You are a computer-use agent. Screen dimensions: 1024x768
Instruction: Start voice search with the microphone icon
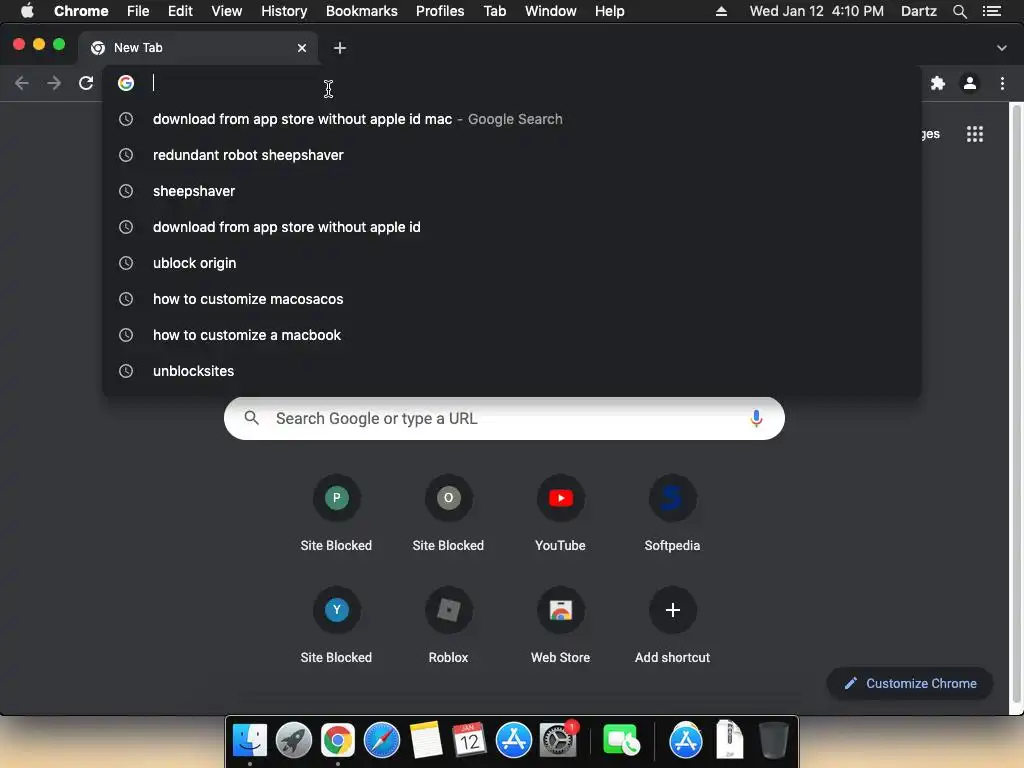click(x=756, y=419)
